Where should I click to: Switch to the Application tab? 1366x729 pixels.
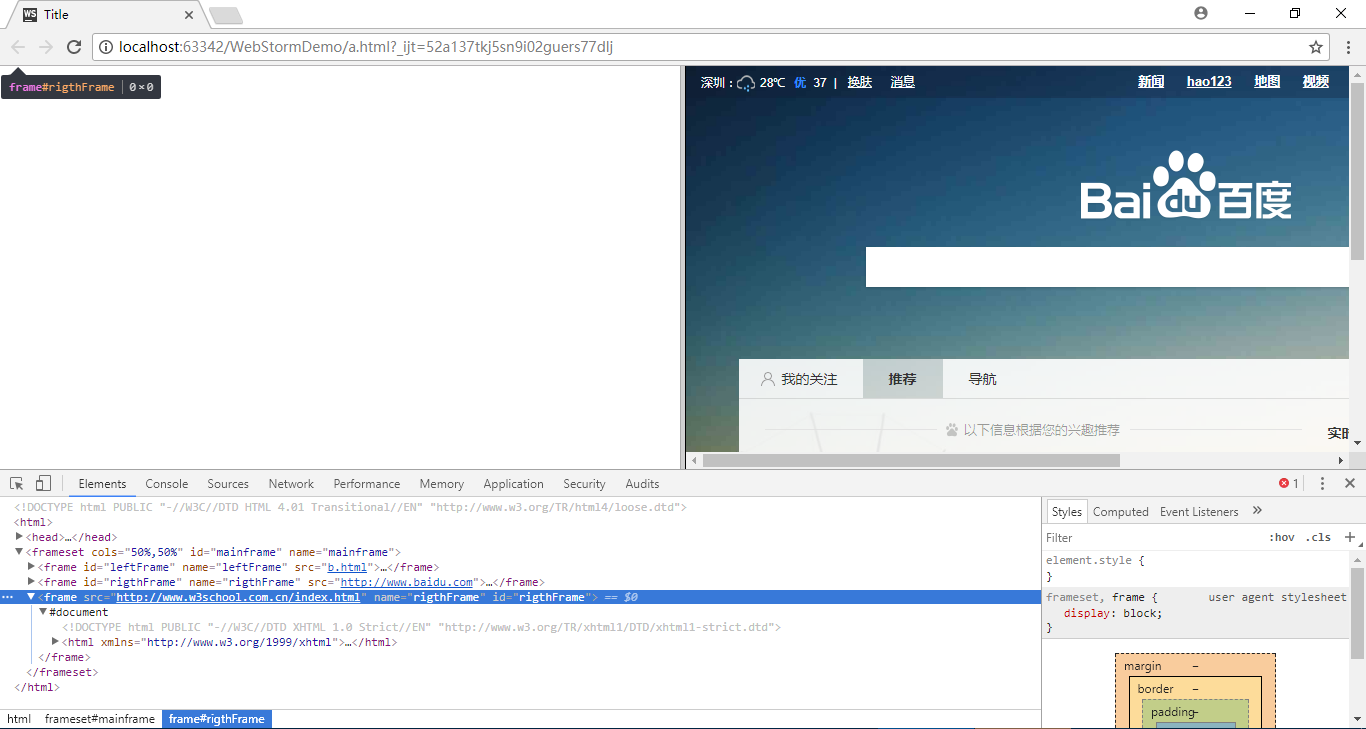point(513,484)
